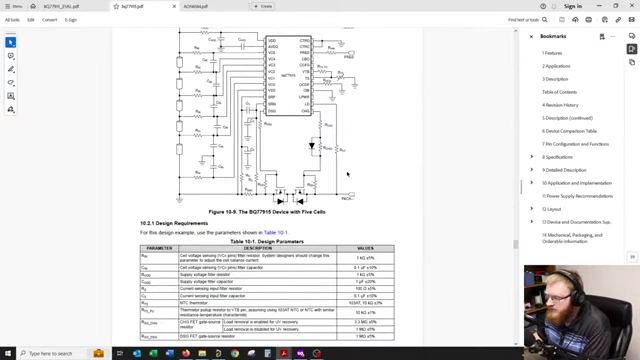Image resolution: width=640 pixels, height=360 pixels.
Task: Toggle the bookmarks panel icon
Action: [x=632, y=49]
